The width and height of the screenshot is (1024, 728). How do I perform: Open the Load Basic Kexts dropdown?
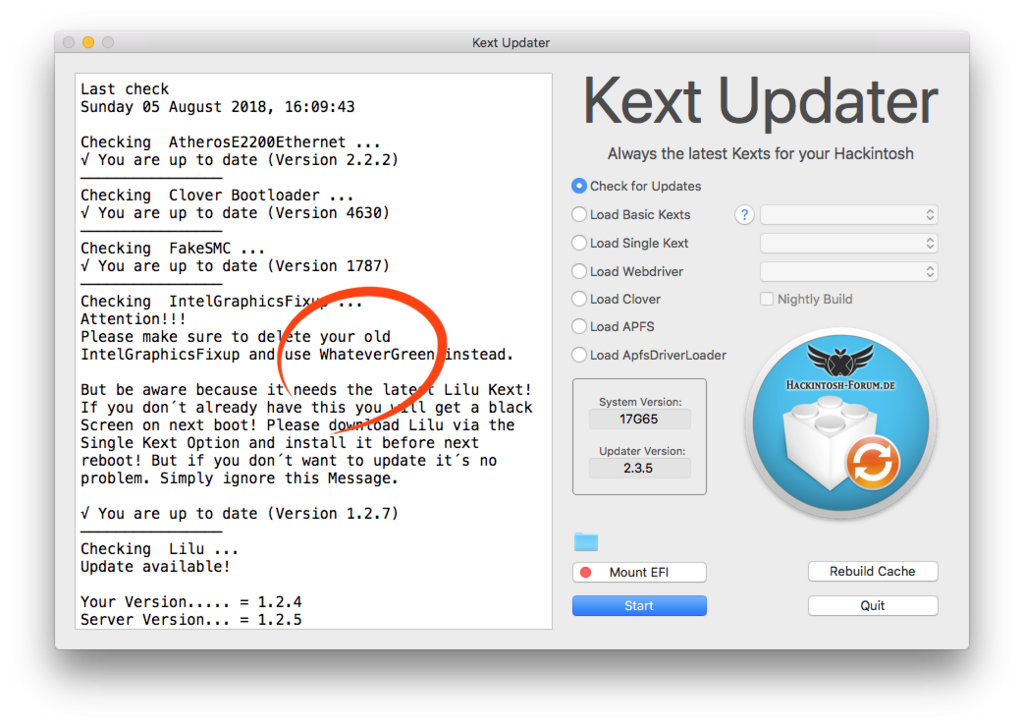tap(849, 215)
